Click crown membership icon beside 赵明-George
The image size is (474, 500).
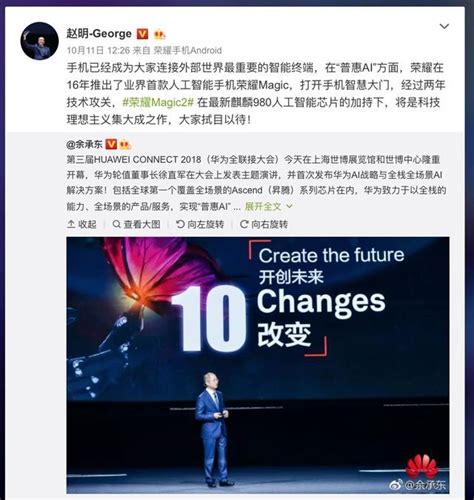coord(159,34)
